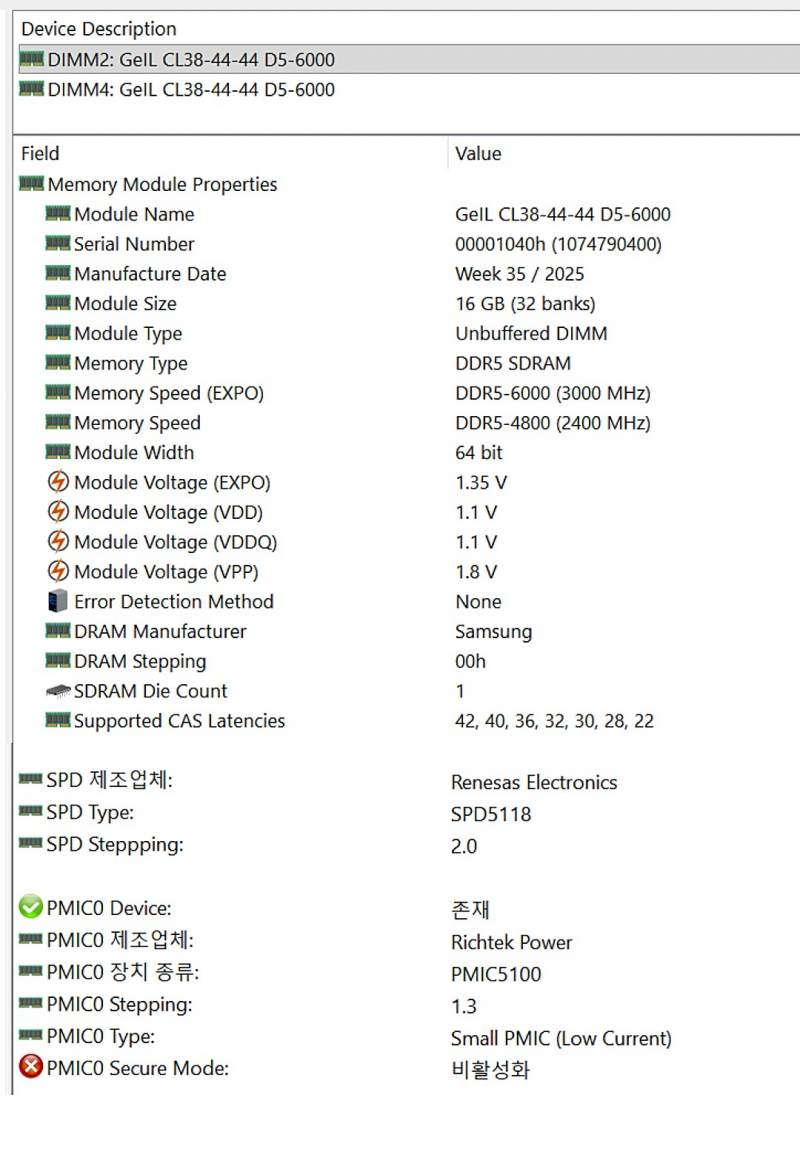Select the DIMM4 GeIL device entry
Viewport: 800px width, 1149px height.
[190, 90]
